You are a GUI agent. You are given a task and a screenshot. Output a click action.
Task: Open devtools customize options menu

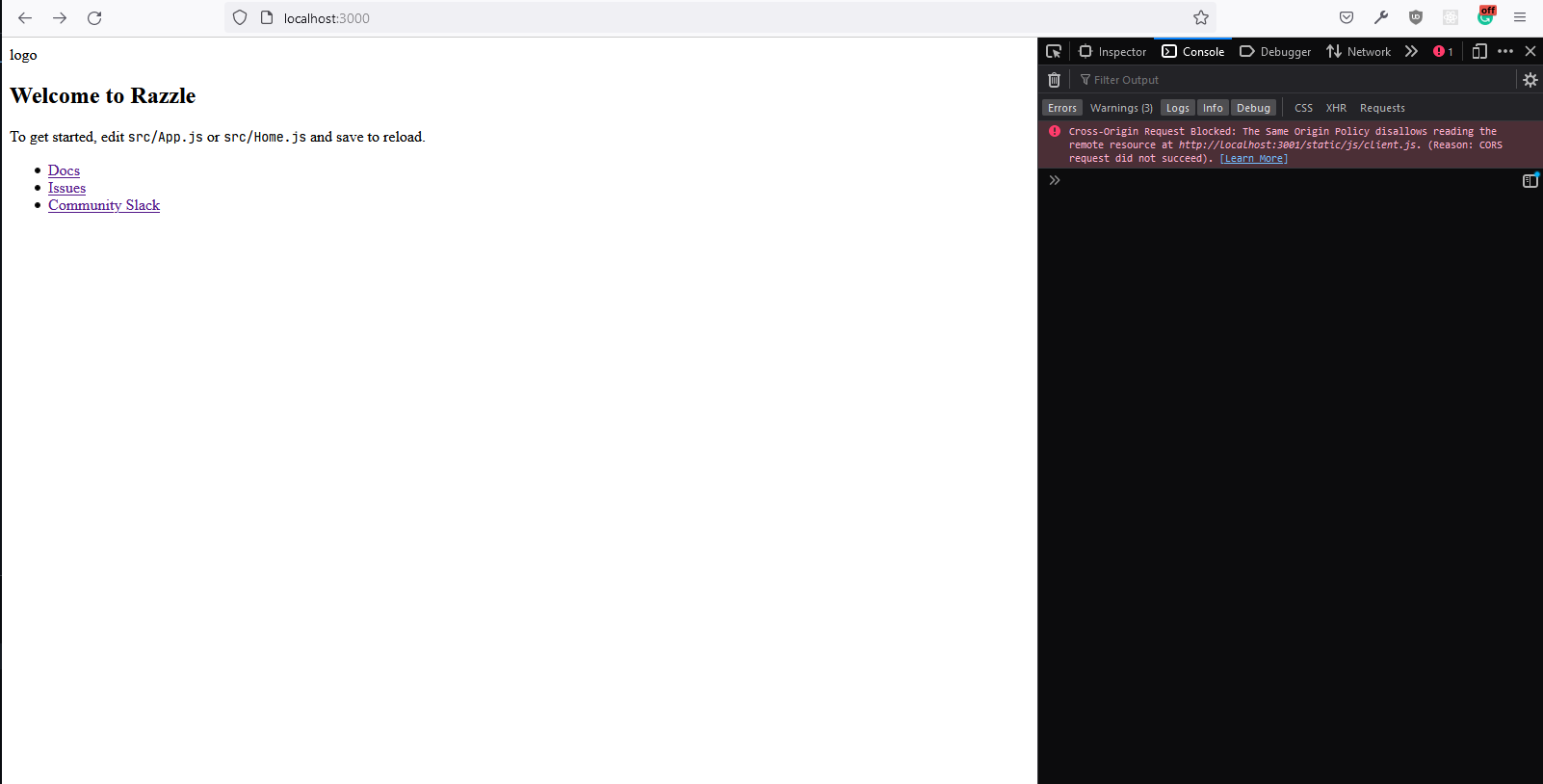1505,51
